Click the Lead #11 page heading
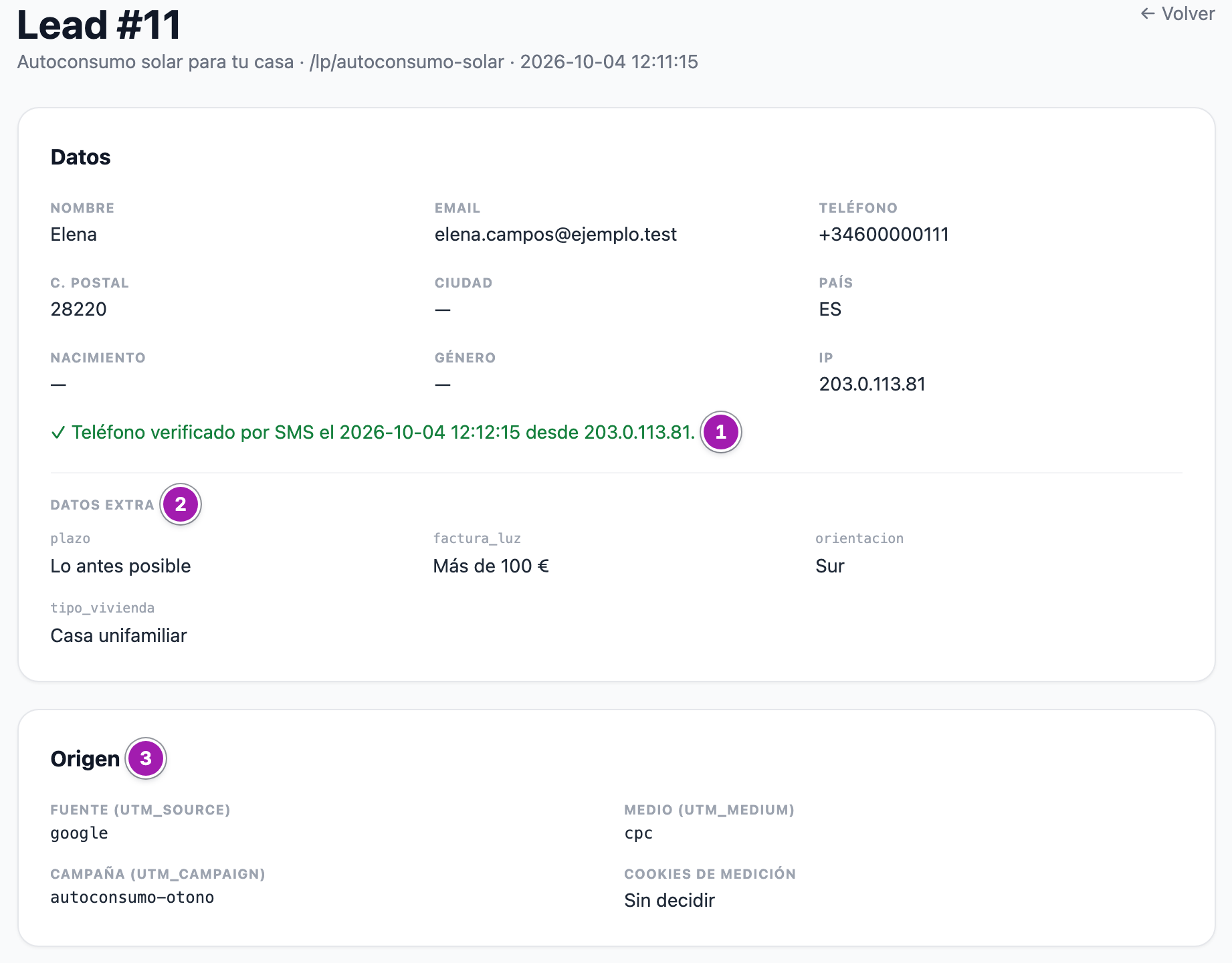1232x963 pixels. 99,25
